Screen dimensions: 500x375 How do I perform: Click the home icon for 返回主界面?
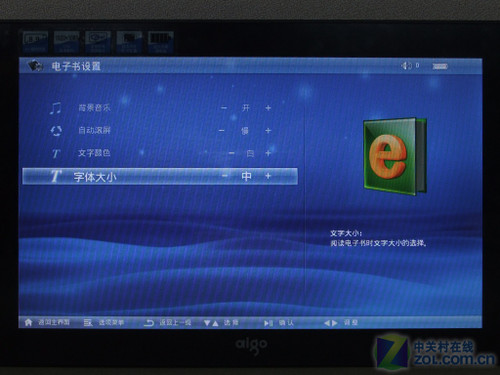point(29,322)
